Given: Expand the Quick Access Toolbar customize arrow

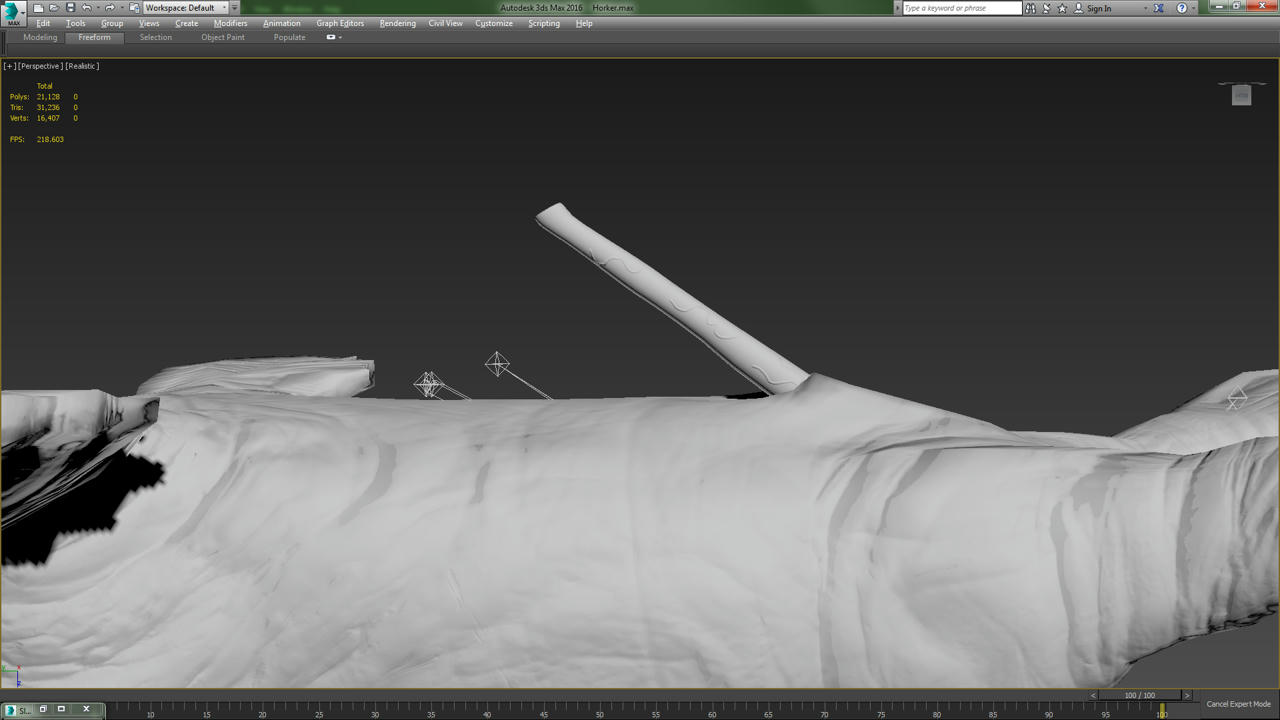Looking at the screenshot, I should (x=235, y=8).
